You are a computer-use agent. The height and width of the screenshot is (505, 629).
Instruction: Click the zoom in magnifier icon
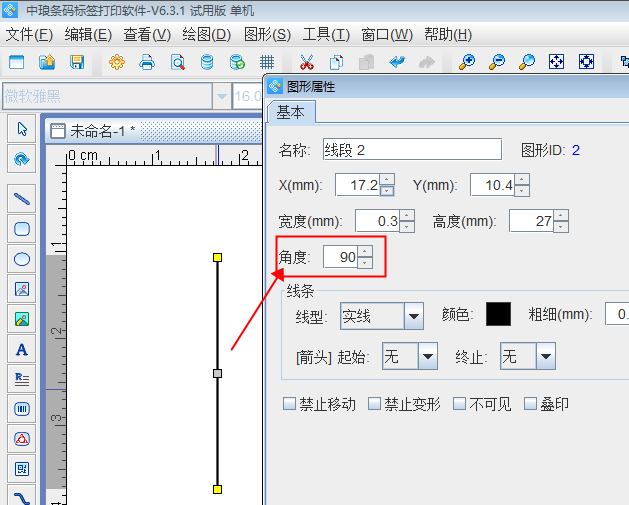tap(467, 62)
